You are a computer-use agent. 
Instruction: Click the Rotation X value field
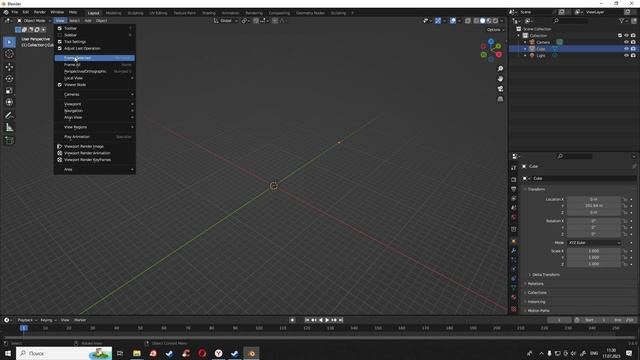click(x=594, y=221)
